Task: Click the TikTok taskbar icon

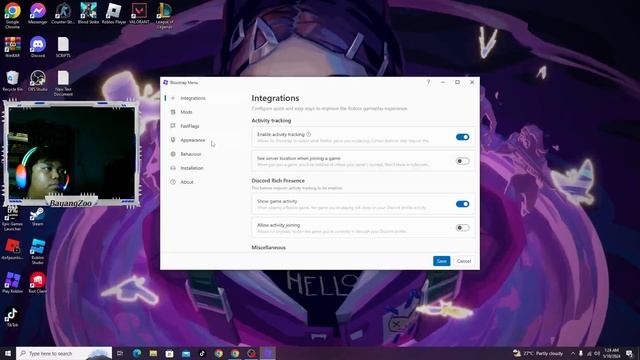Action: point(202,353)
